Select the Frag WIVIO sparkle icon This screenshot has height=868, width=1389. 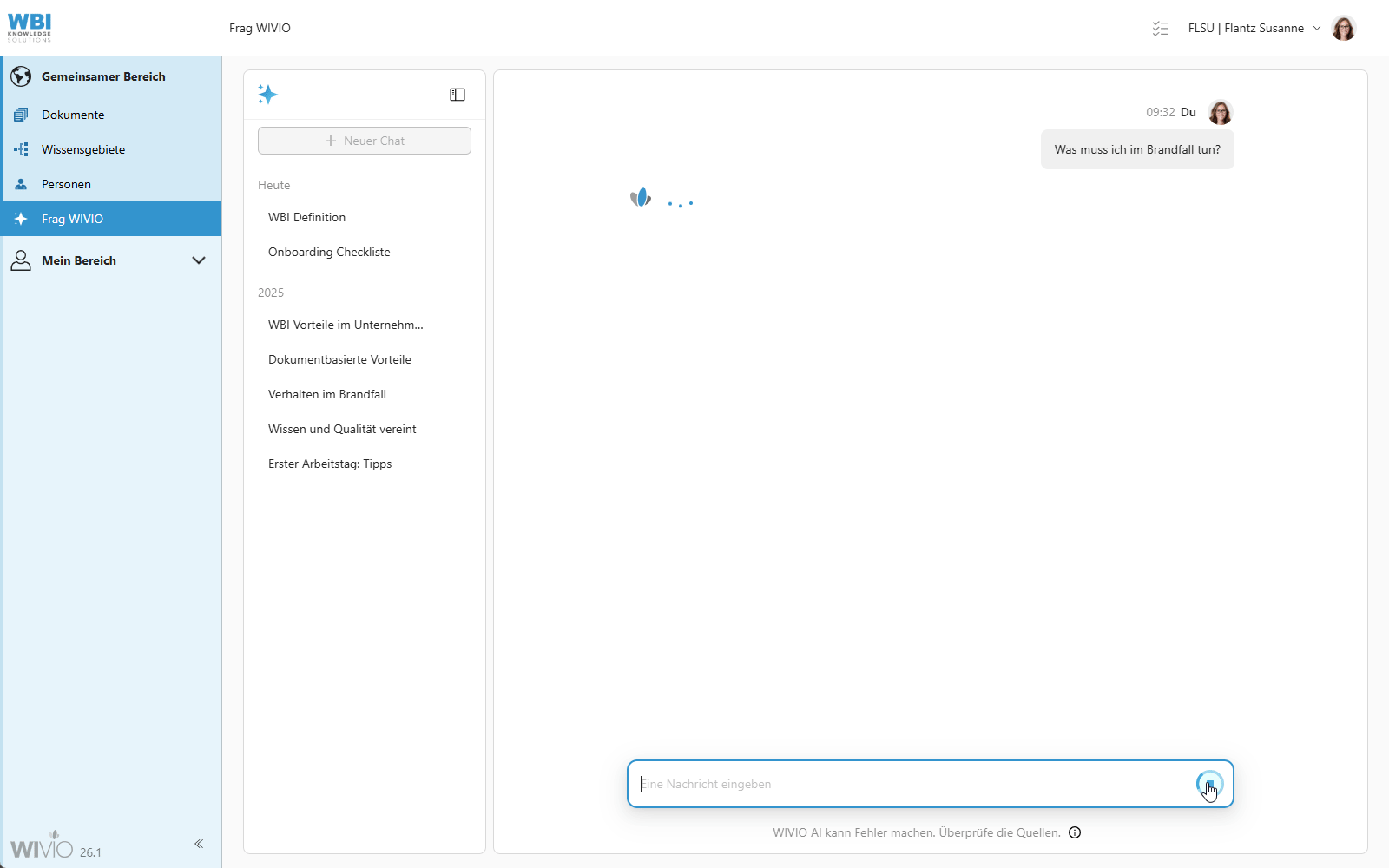tap(20, 219)
